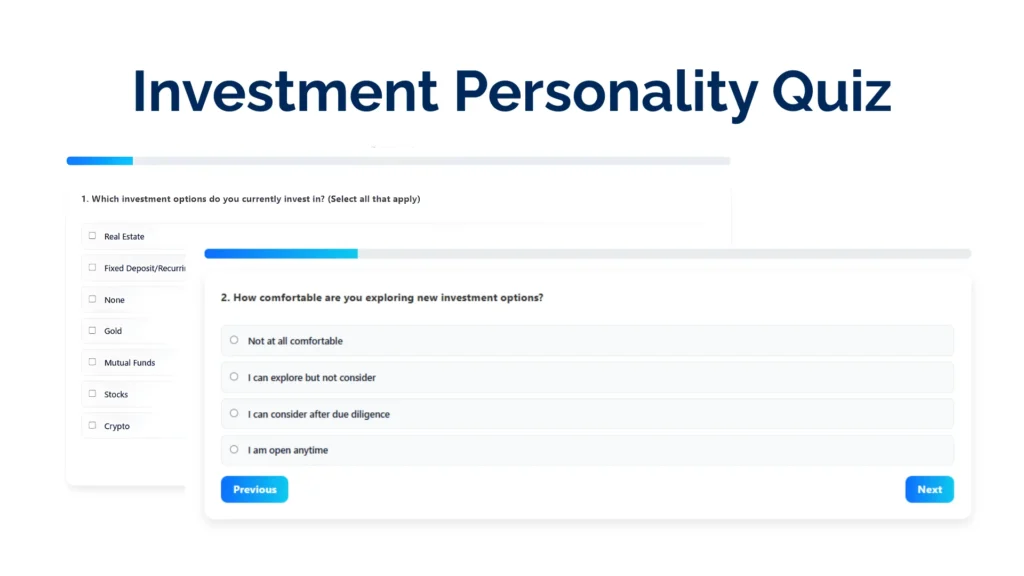Click gray unfilled part of question 2 progress bar

[660, 254]
